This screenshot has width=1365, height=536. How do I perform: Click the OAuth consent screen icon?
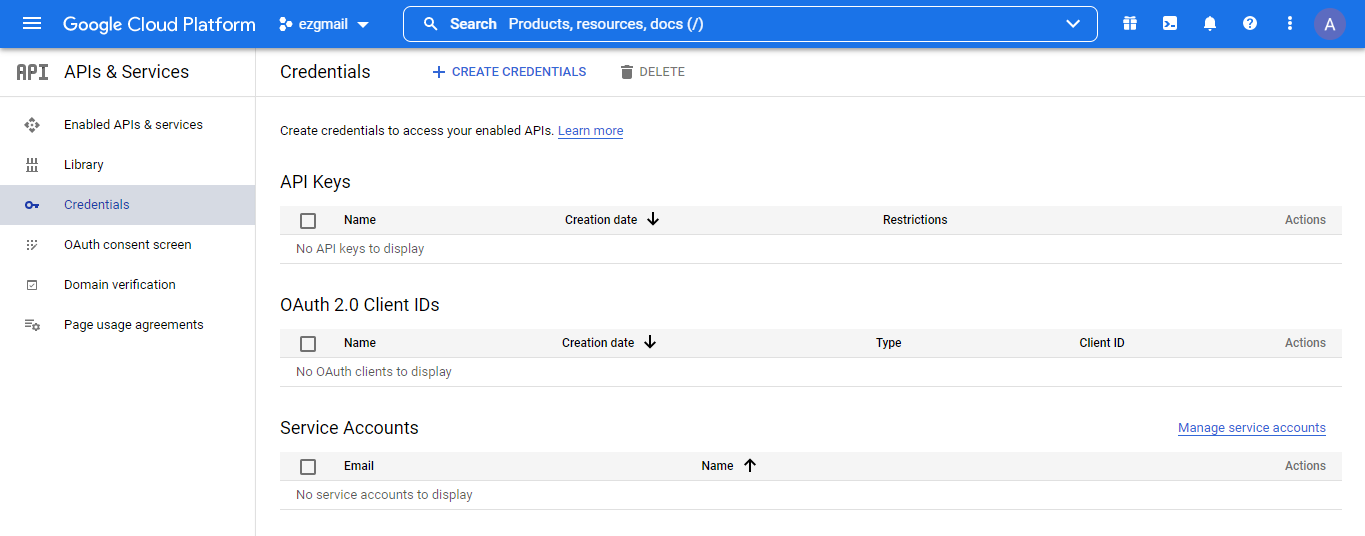coord(32,245)
